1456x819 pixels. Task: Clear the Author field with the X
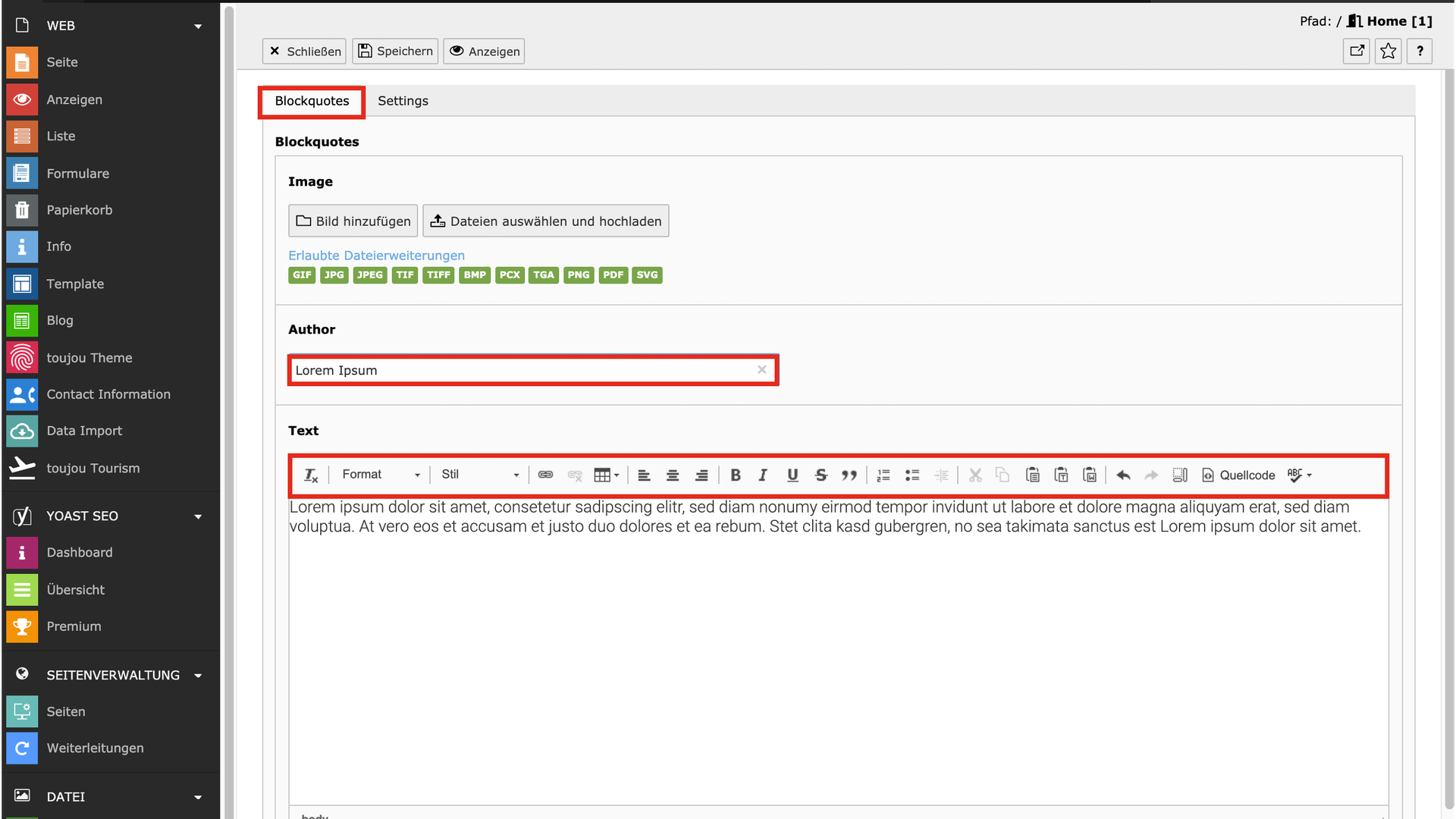point(762,370)
